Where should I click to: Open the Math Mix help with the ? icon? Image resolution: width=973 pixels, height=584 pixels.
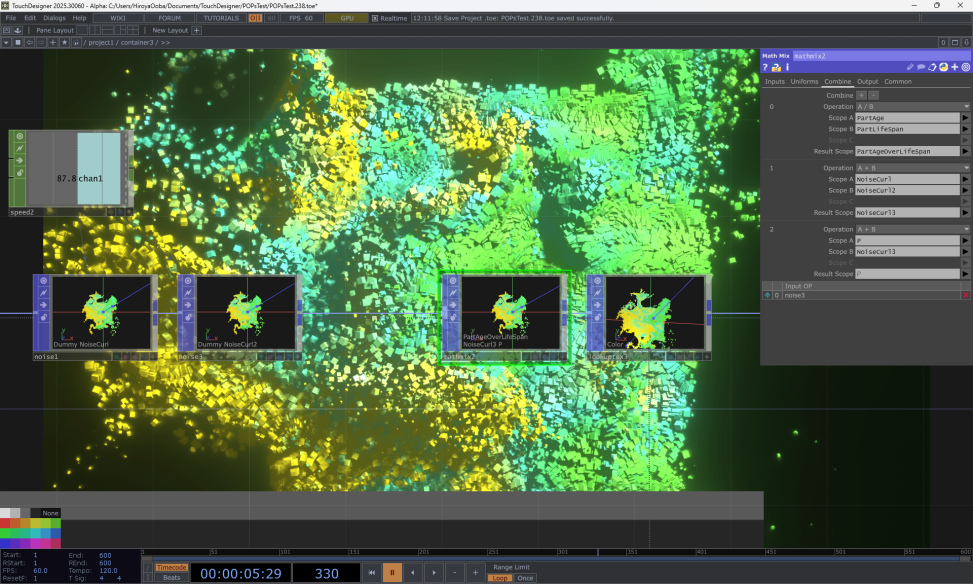click(765, 66)
